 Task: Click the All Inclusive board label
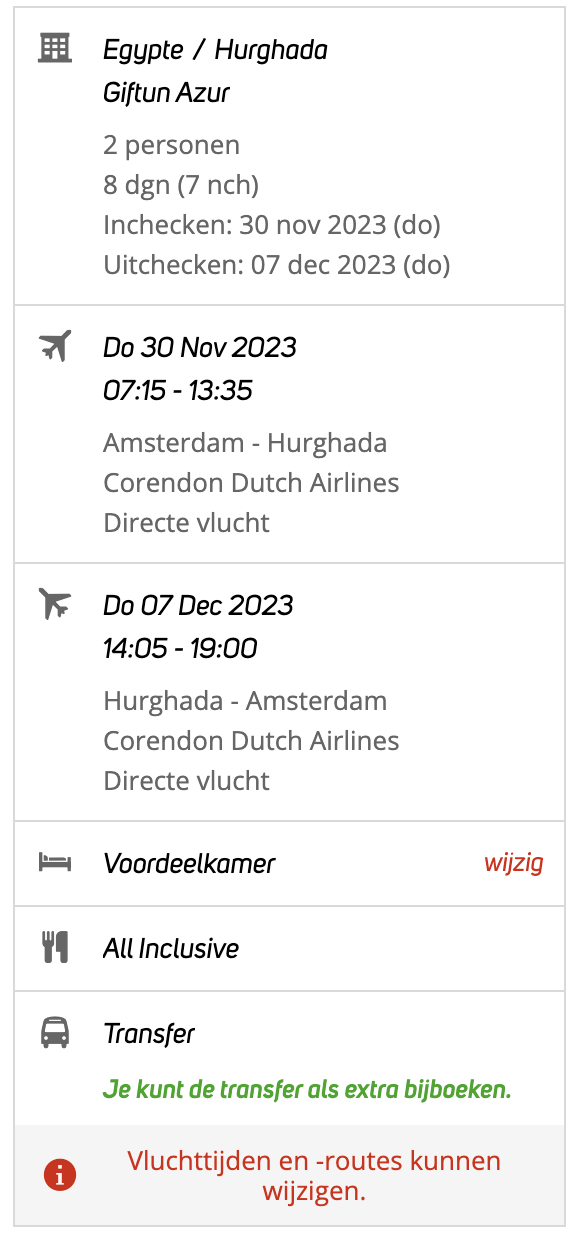pos(171,948)
